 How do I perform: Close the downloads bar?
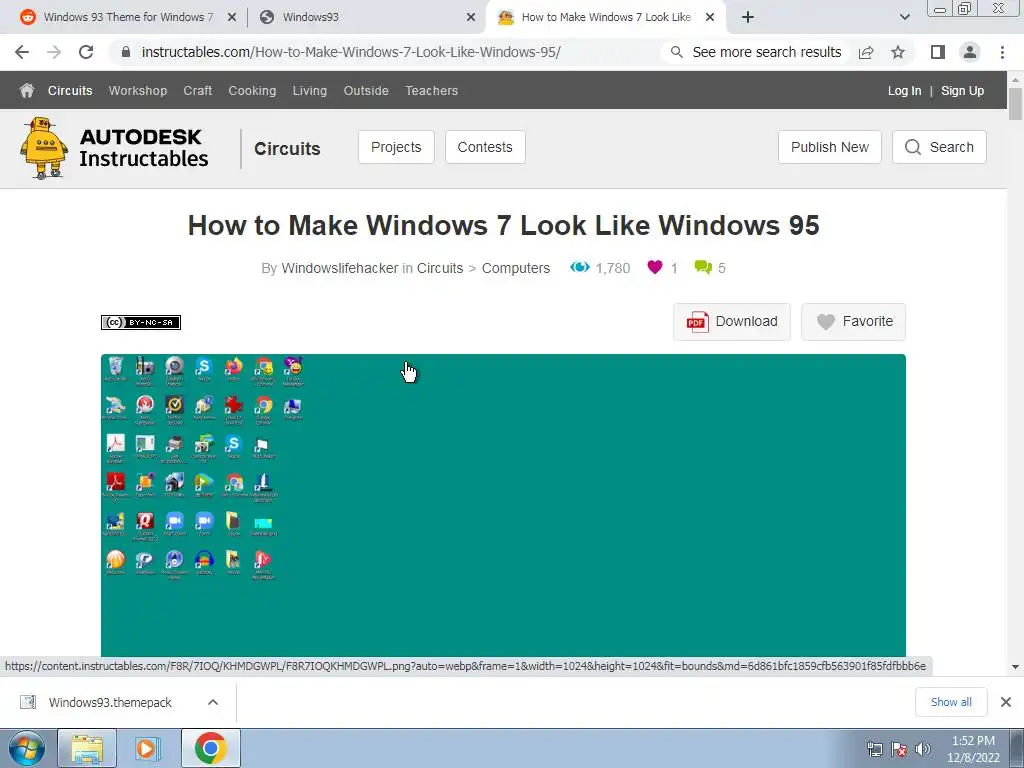coord(1006,702)
